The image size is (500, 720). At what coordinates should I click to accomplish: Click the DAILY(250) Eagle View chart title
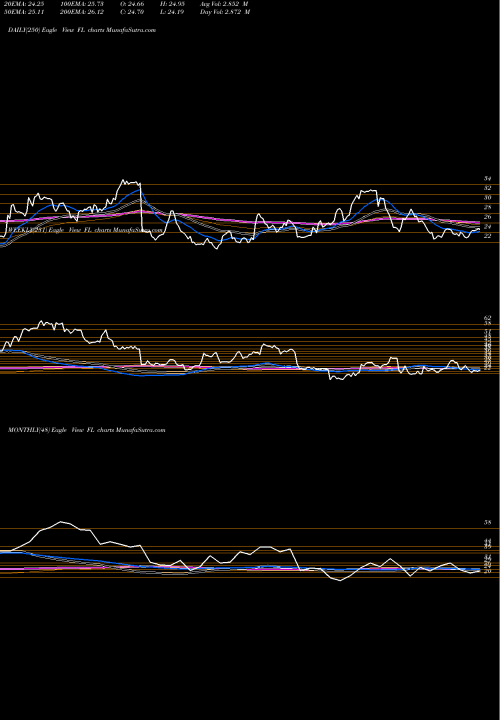tap(82, 30)
